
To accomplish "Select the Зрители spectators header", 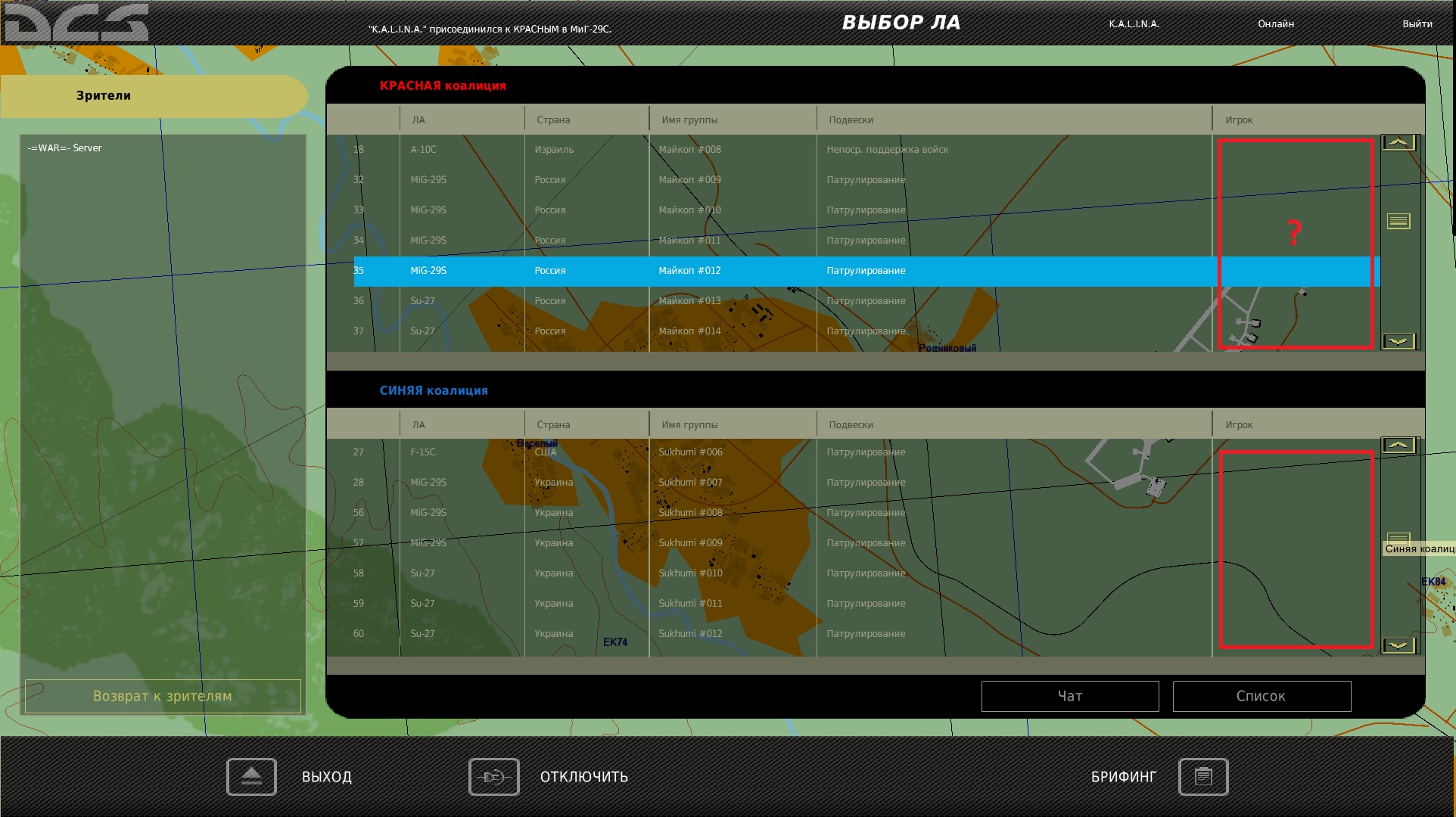I will pyautogui.click(x=154, y=96).
